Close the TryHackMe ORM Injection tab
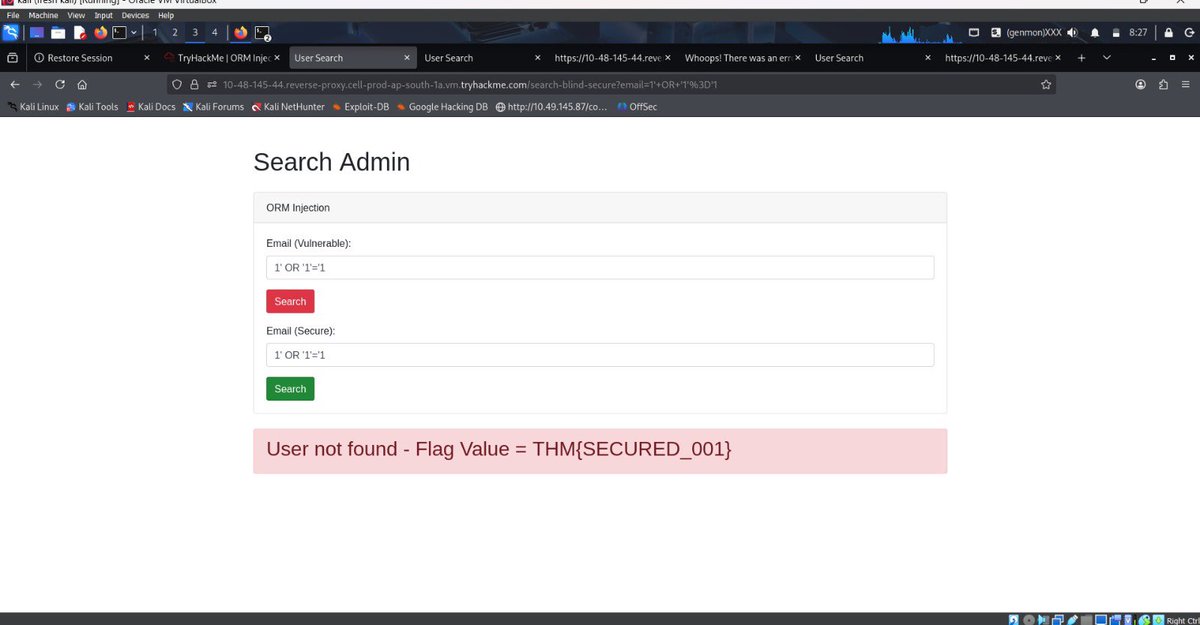Image resolution: width=1200 pixels, height=625 pixels. [x=277, y=58]
